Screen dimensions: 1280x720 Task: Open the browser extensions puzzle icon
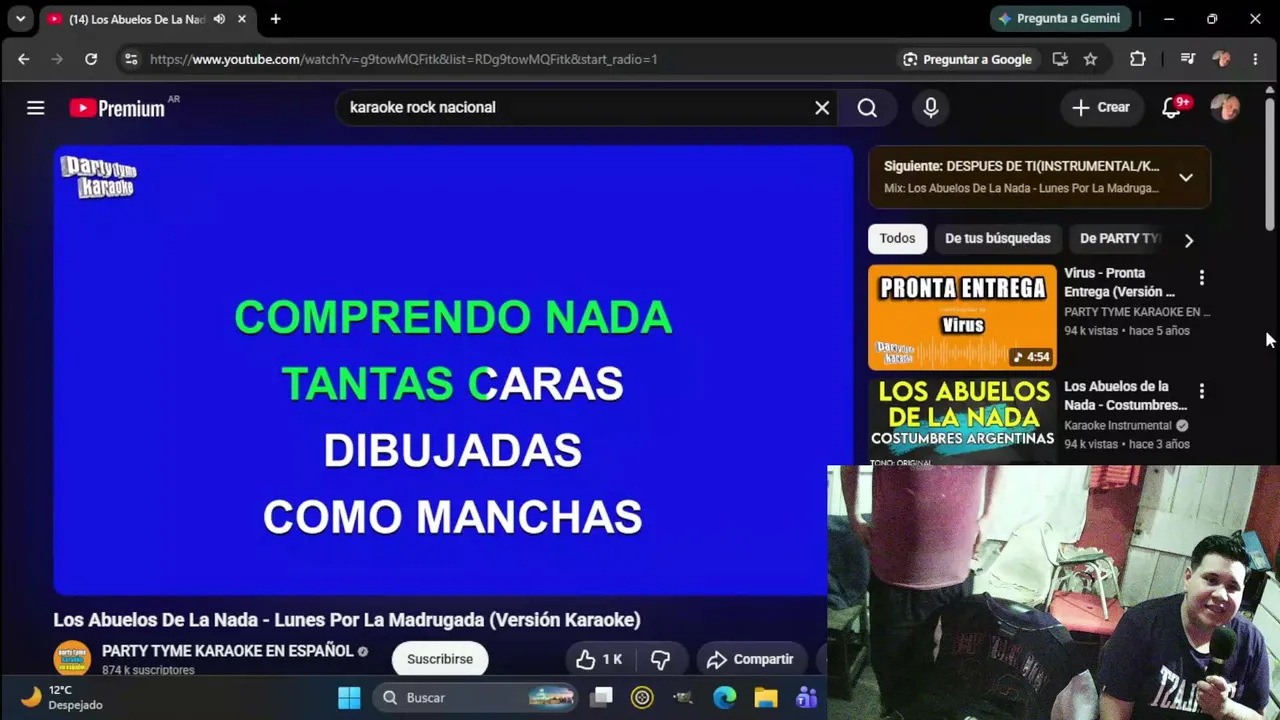tap(1138, 59)
